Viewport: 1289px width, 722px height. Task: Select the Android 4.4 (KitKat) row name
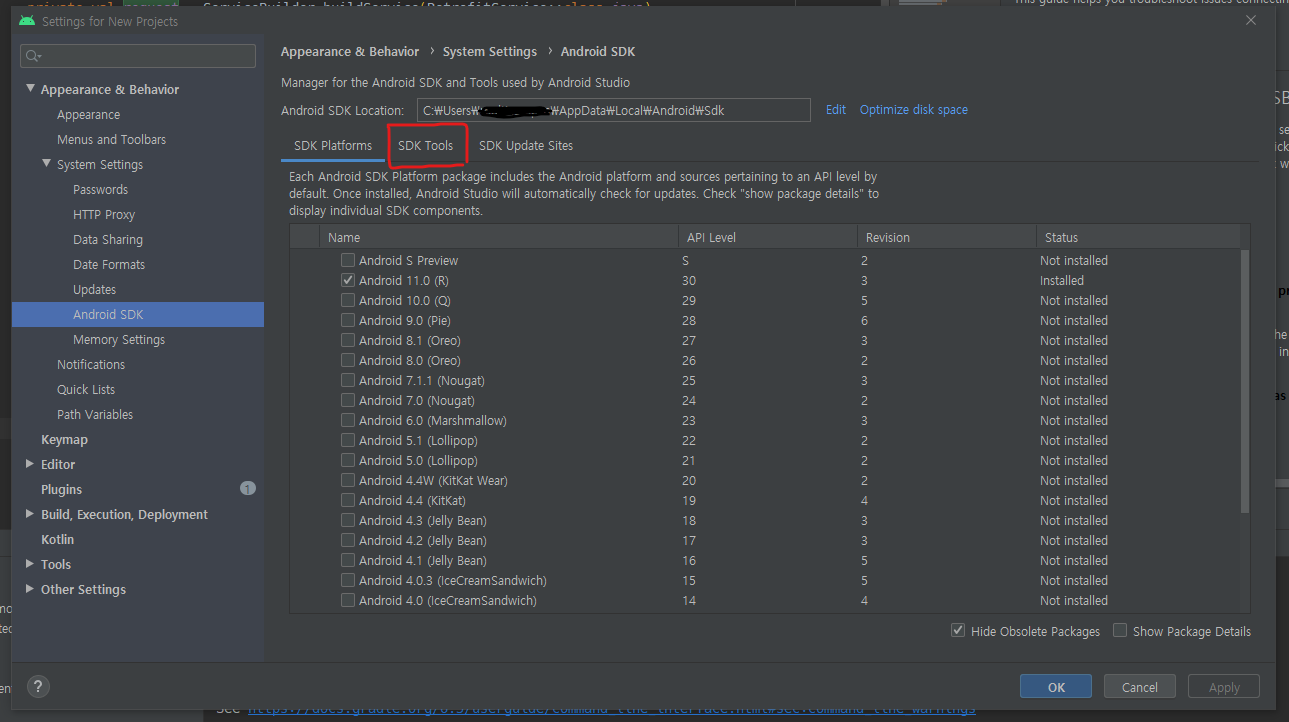pyautogui.click(x=412, y=500)
